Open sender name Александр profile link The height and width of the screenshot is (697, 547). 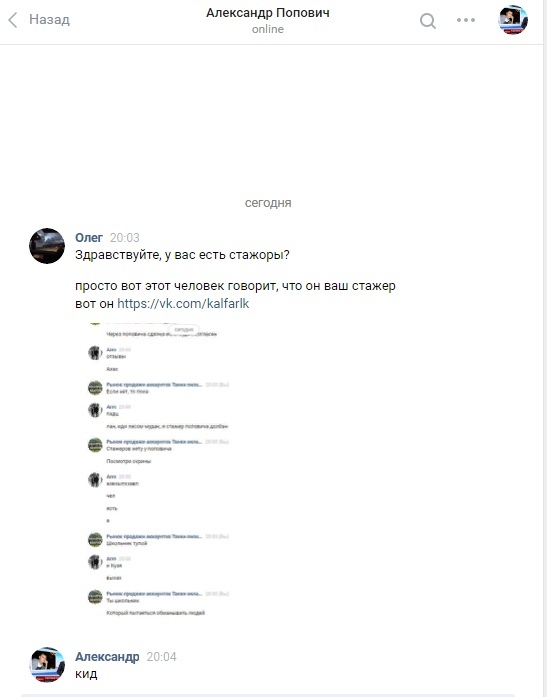pos(107,657)
